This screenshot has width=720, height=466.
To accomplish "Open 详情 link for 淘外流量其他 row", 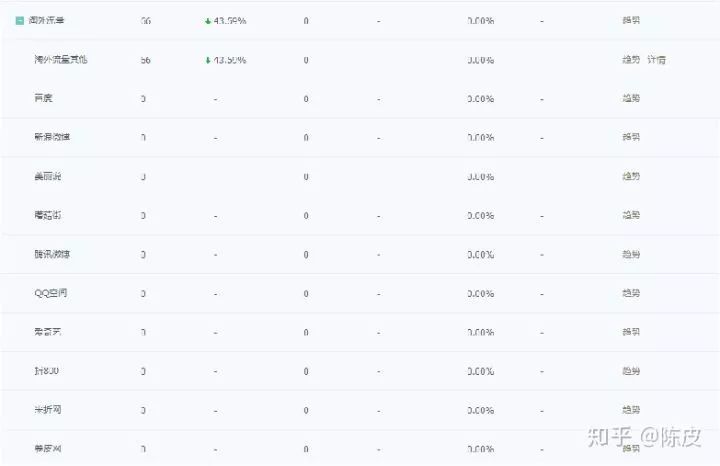I will [x=656, y=59].
